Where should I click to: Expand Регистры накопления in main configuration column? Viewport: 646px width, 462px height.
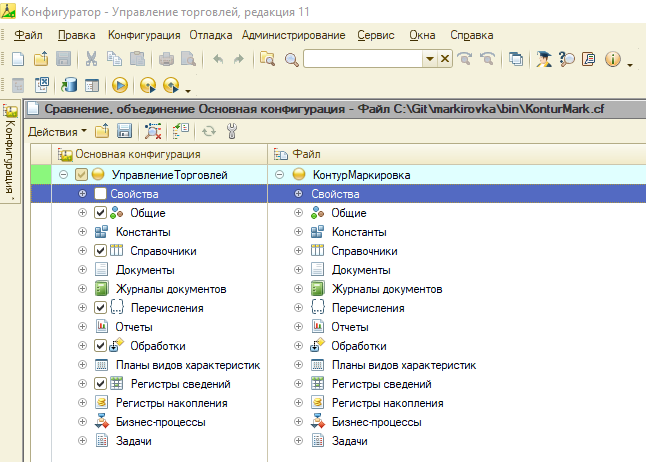click(x=82, y=402)
